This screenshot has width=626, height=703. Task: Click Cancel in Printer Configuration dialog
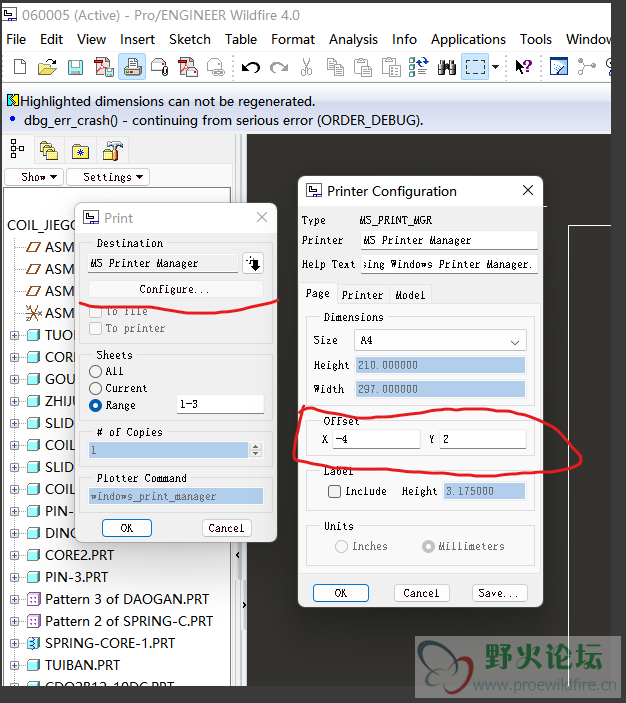click(422, 593)
